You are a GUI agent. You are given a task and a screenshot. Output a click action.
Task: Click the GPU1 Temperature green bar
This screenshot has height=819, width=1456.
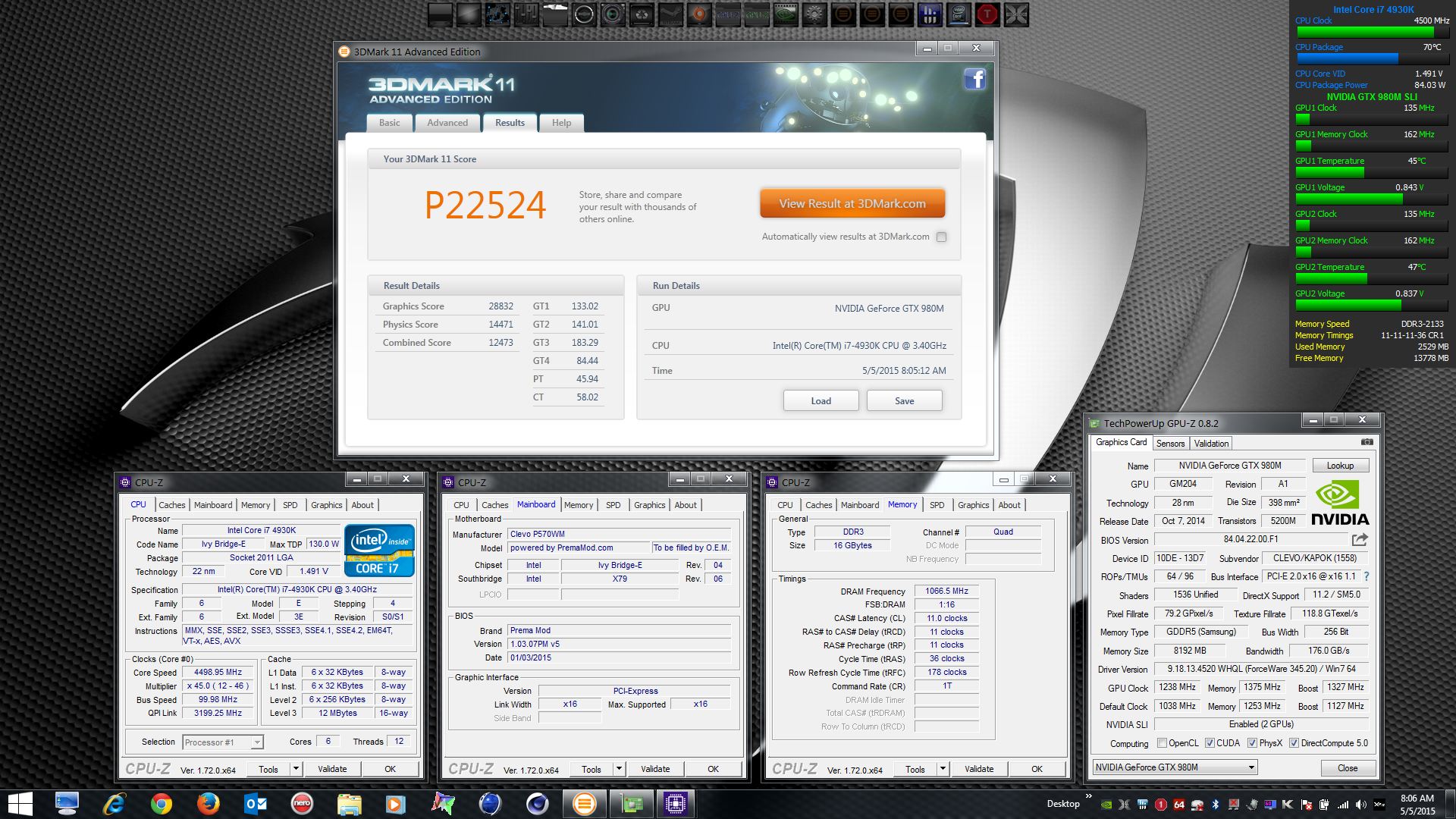(1329, 172)
